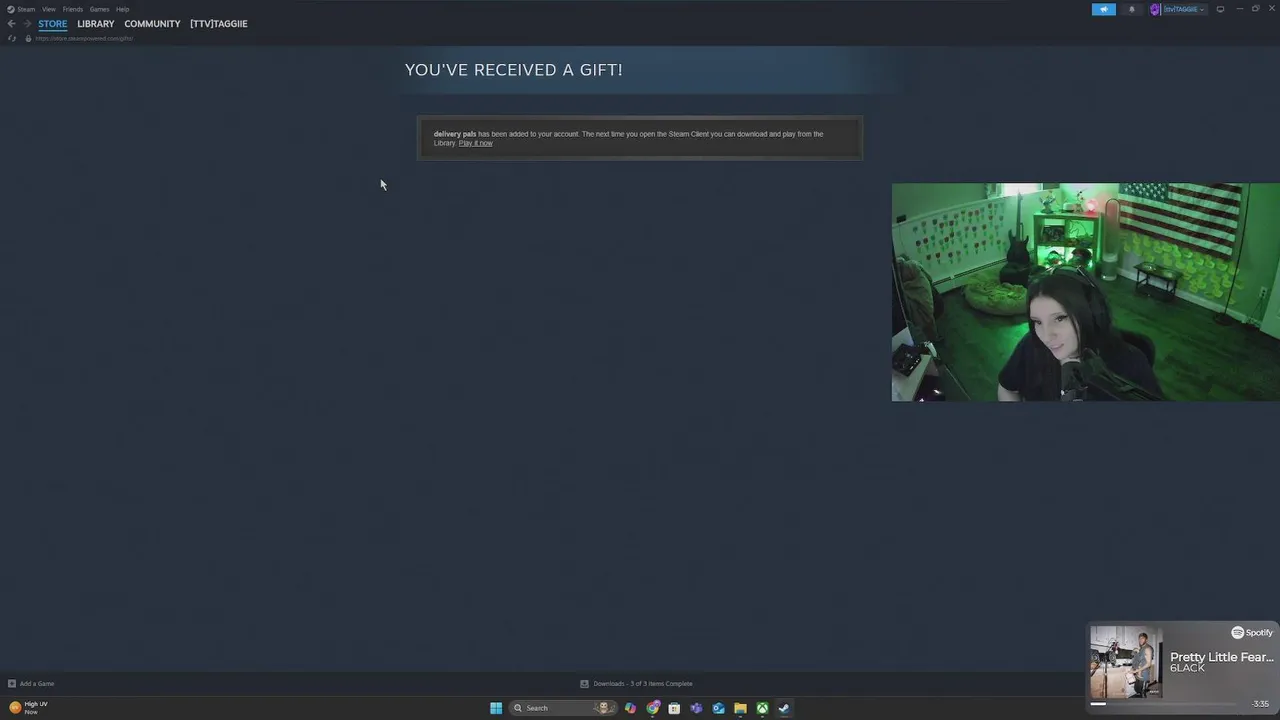Viewport: 1280px width, 720px height.
Task: Click the Spotify logo in the popup
Action: pos(1252,633)
